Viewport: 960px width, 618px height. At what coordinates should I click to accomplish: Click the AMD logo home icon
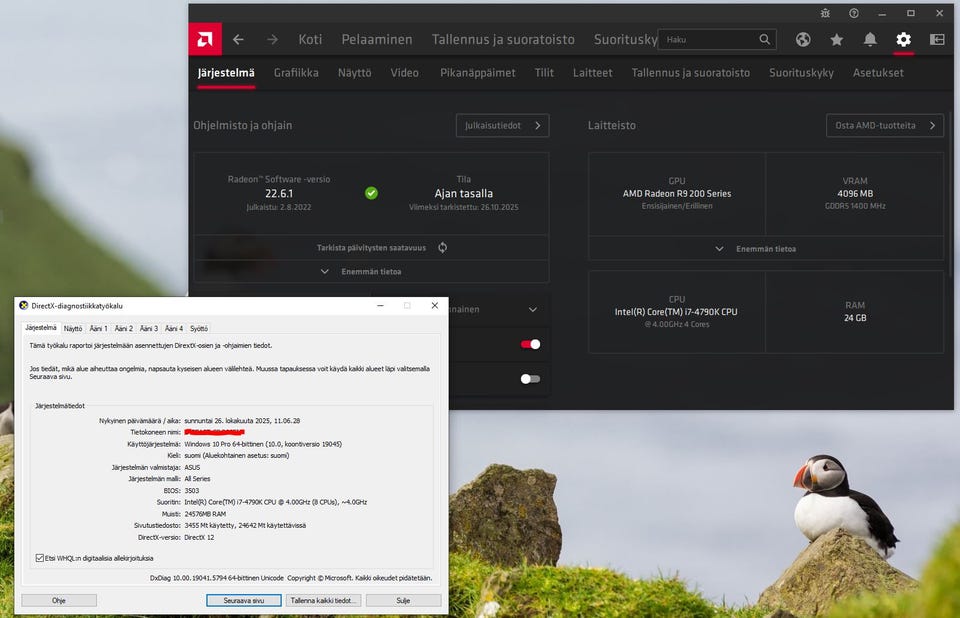click(x=205, y=39)
